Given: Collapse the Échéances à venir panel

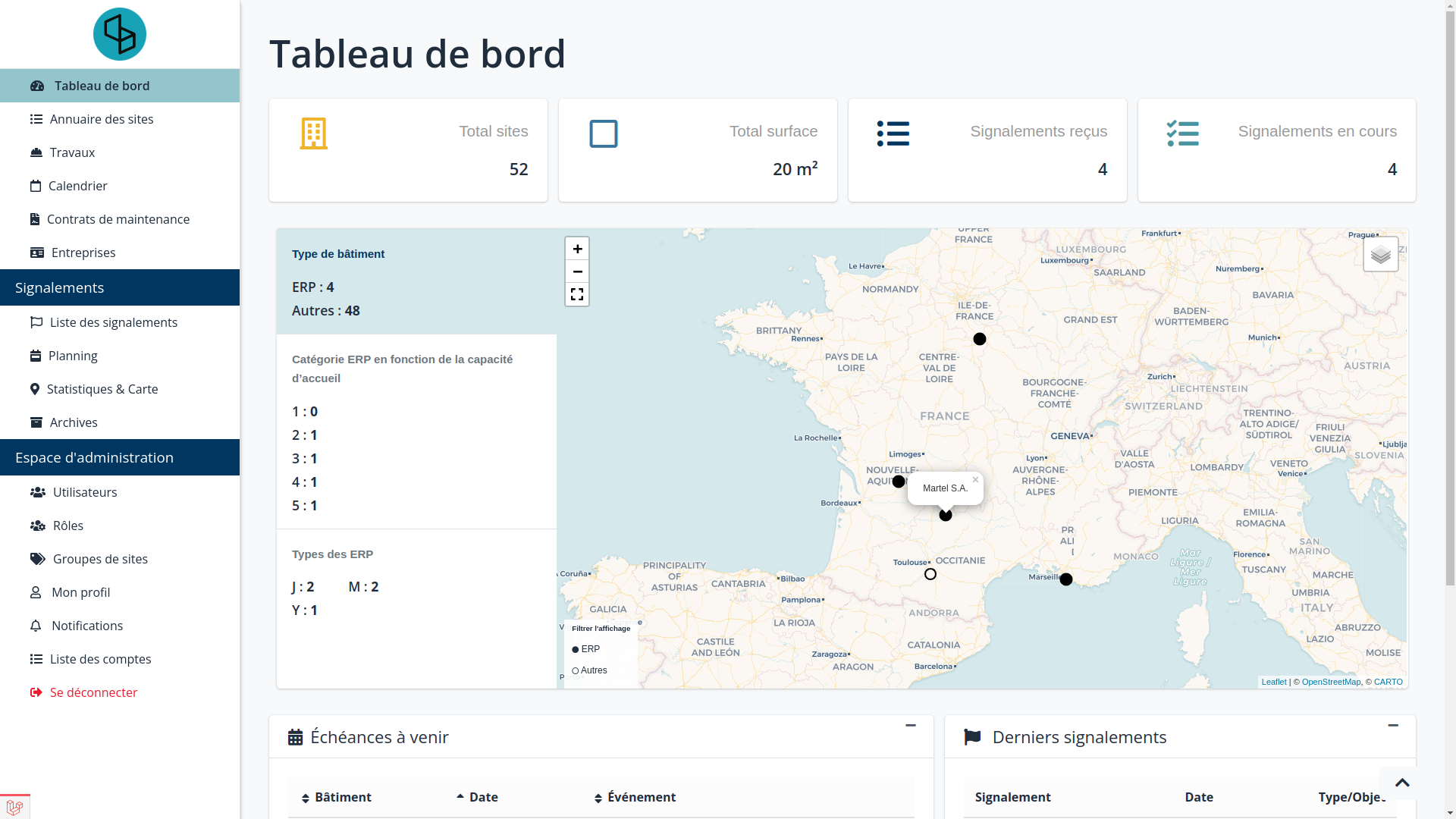Looking at the screenshot, I should 911,726.
